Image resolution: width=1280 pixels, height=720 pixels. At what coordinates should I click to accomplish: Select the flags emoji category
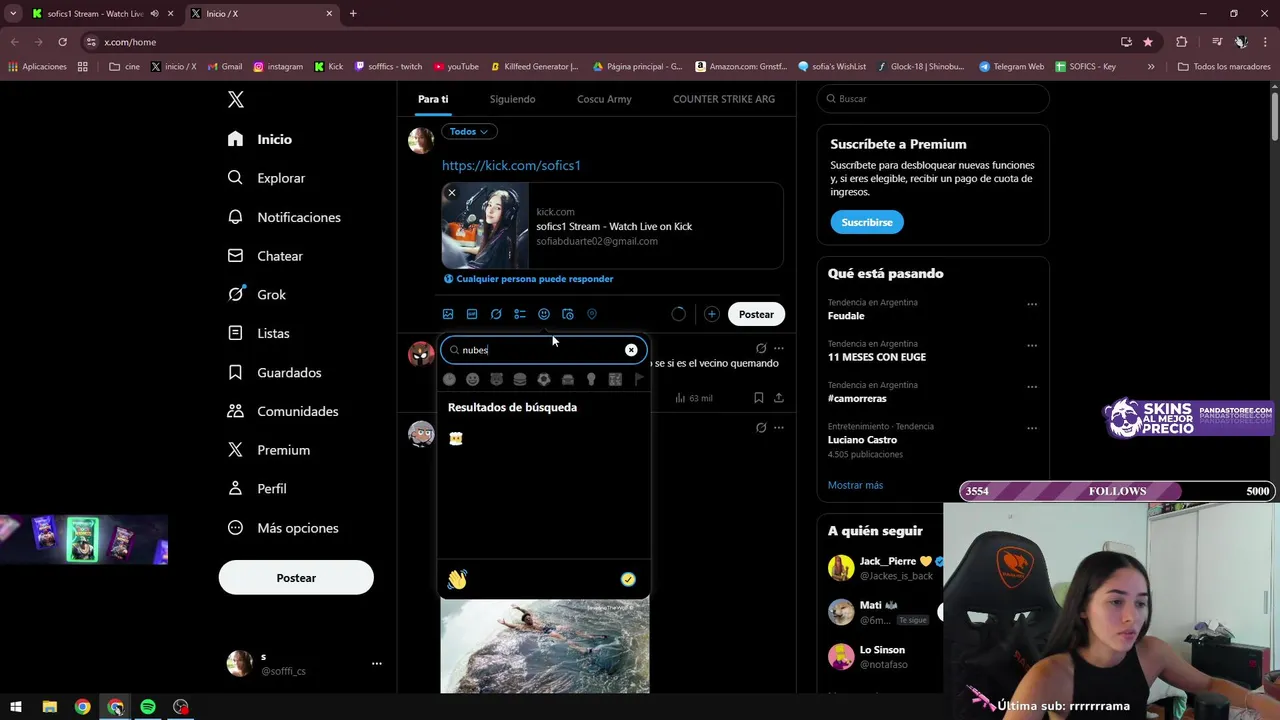point(639,379)
